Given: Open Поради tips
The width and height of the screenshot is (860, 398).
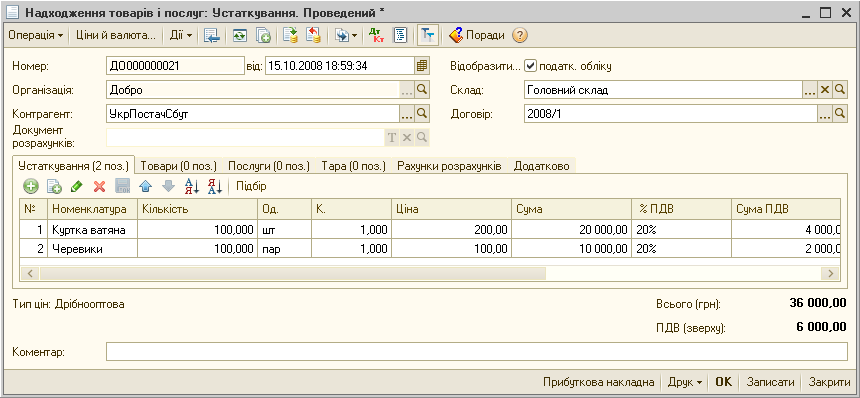Looking at the screenshot, I should click(477, 36).
